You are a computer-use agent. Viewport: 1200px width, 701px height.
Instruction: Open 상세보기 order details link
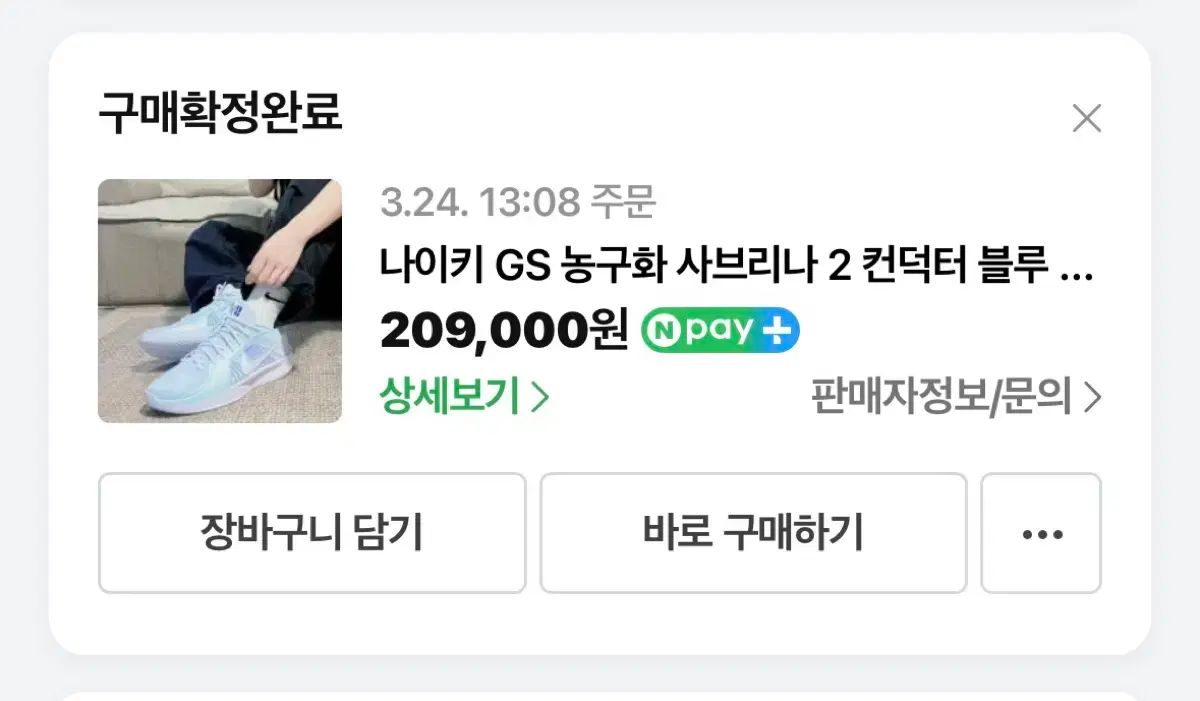[x=464, y=398]
